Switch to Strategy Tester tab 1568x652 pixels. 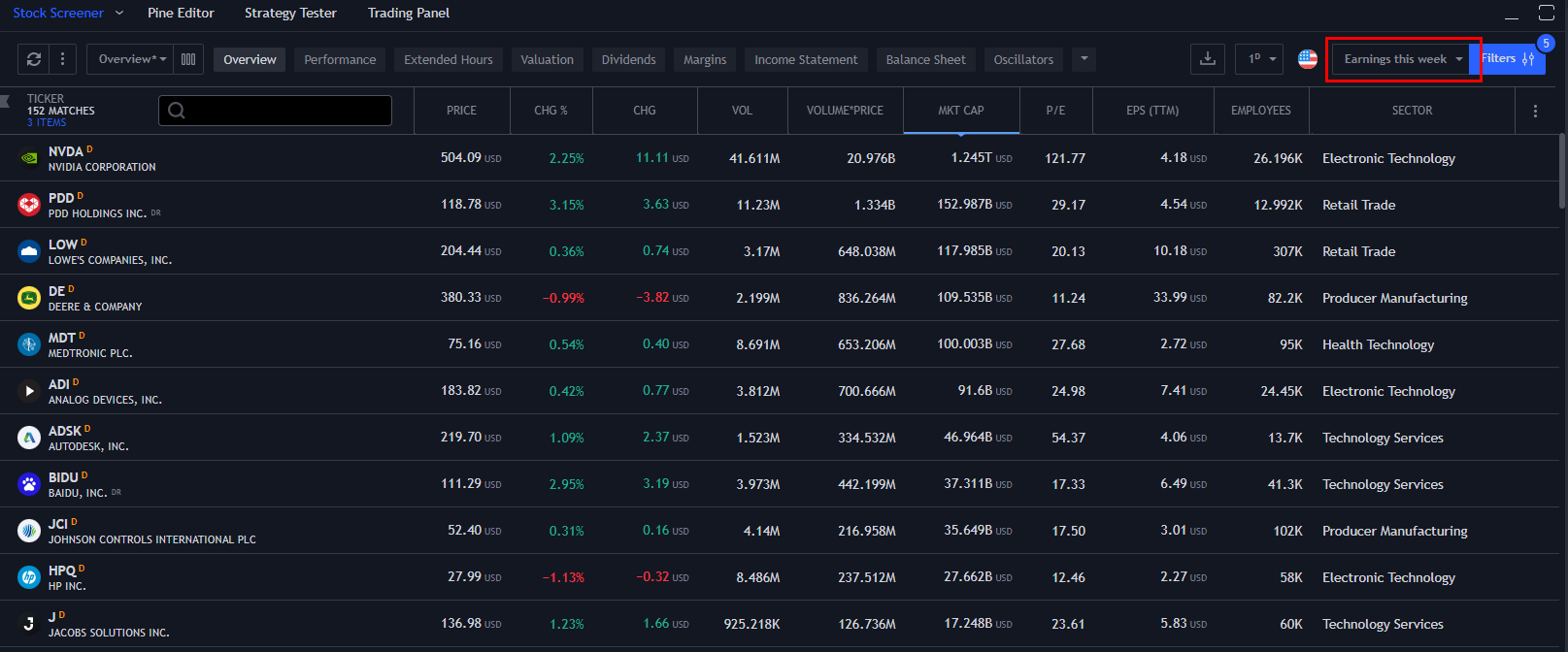pos(290,13)
